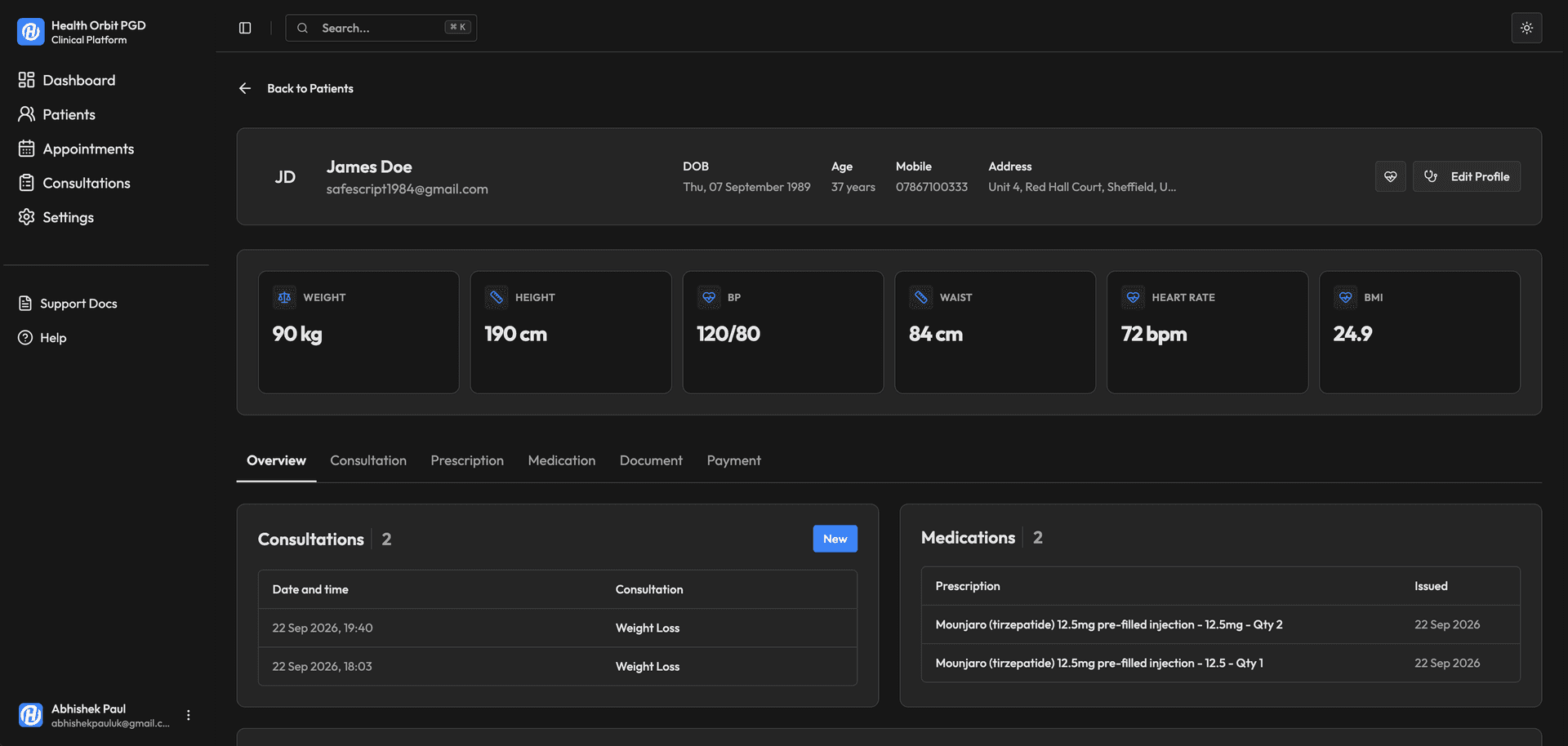Click the BP heart icon
The width and height of the screenshot is (1568, 746).
pos(709,298)
